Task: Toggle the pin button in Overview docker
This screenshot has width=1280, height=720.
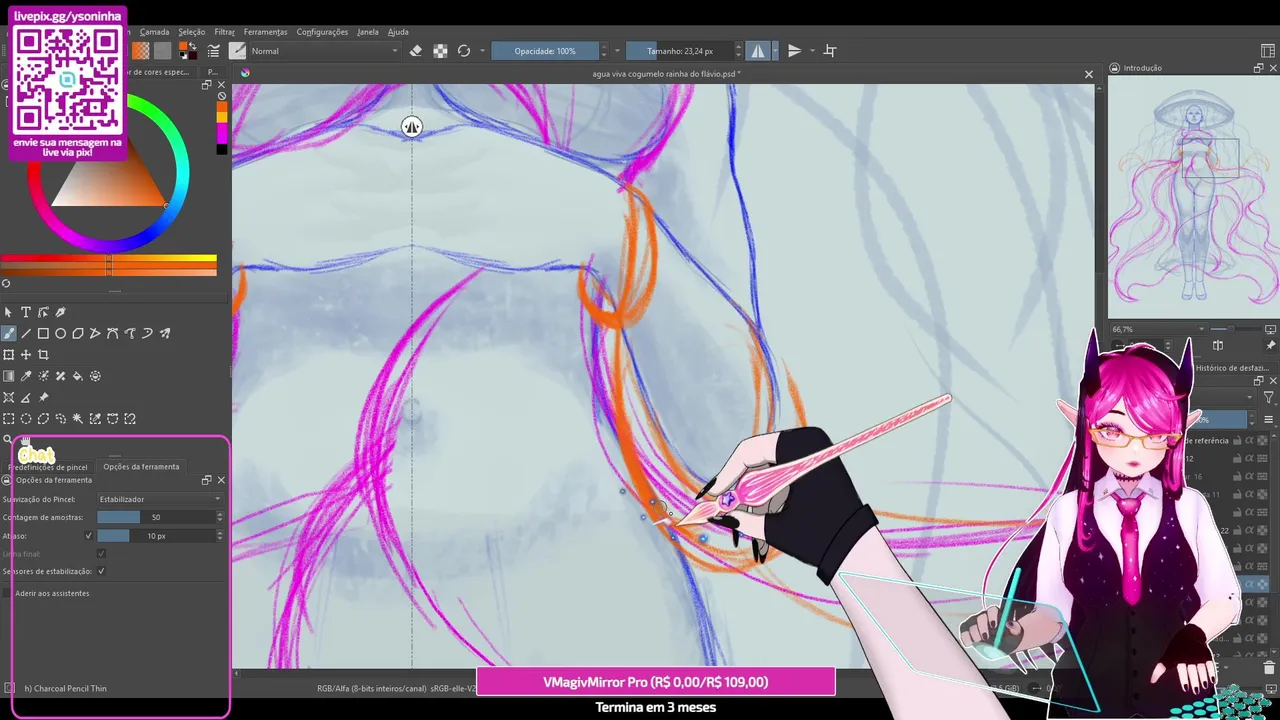Action: (x=1270, y=346)
